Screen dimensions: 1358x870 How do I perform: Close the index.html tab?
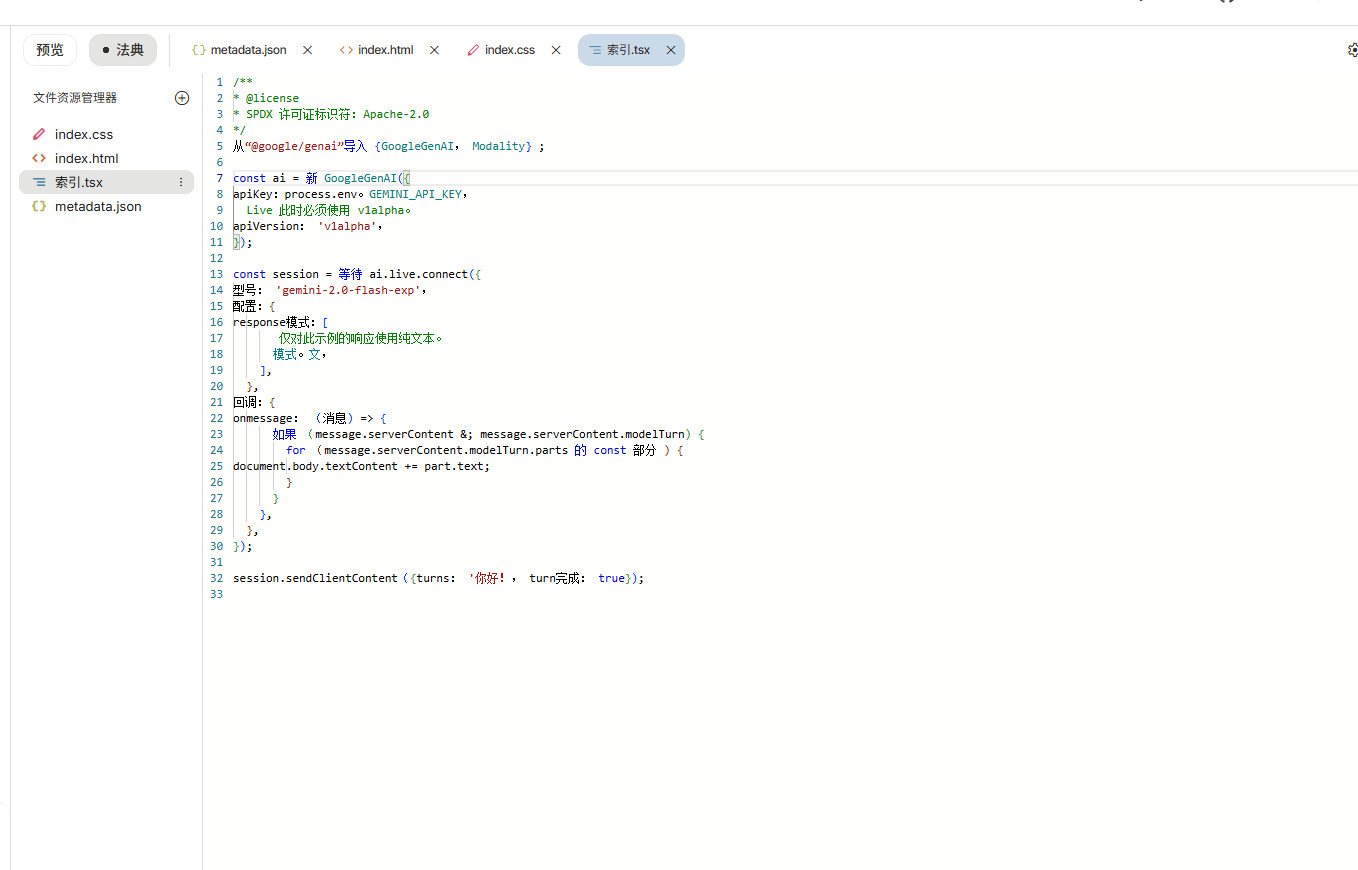[434, 50]
